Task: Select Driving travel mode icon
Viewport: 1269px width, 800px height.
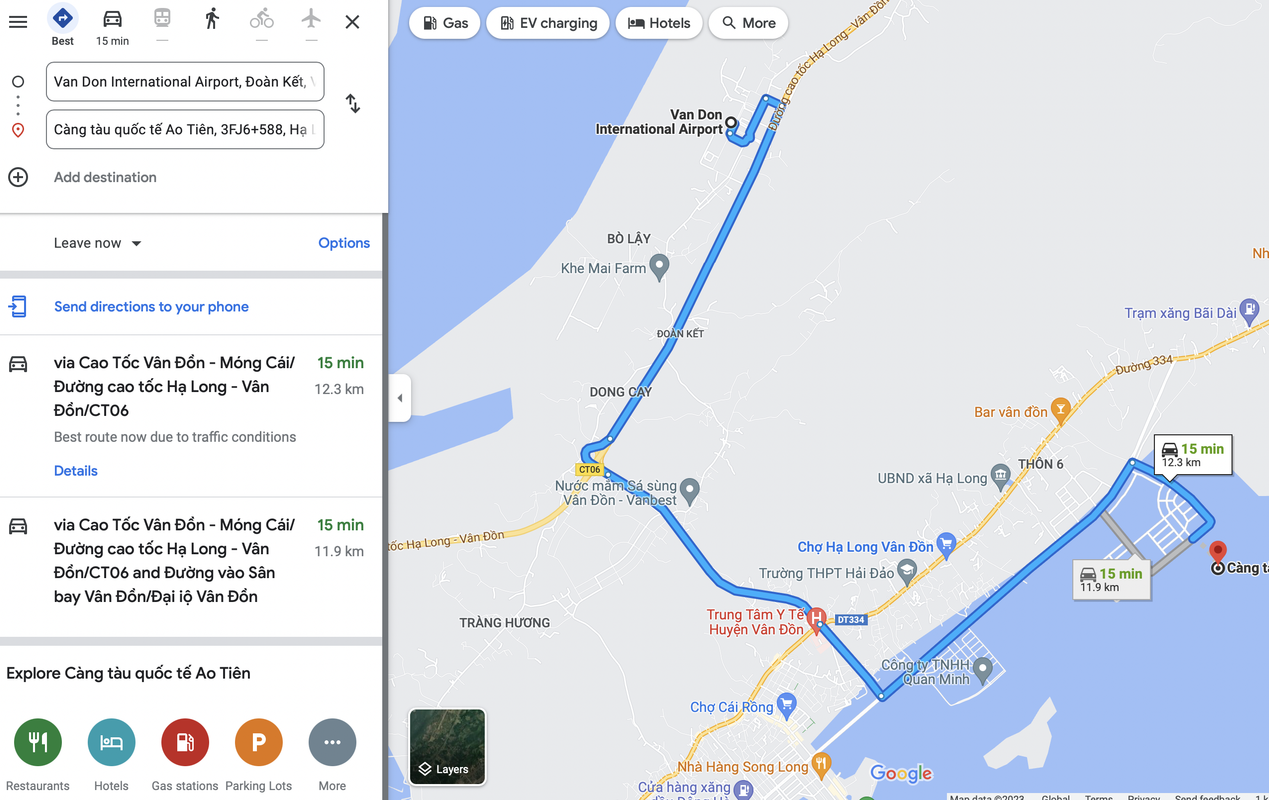Action: (113, 19)
